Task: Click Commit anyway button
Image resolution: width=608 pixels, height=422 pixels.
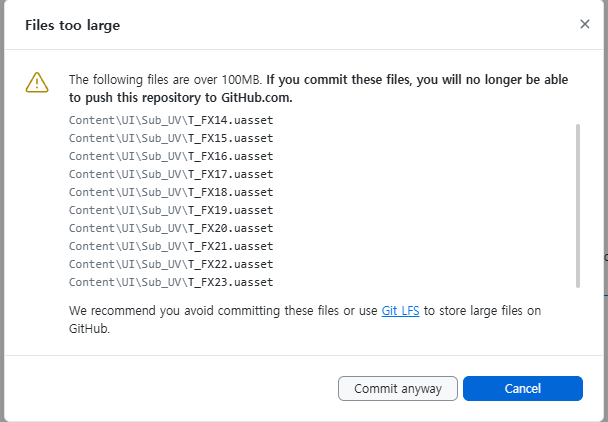Action: click(x=397, y=388)
